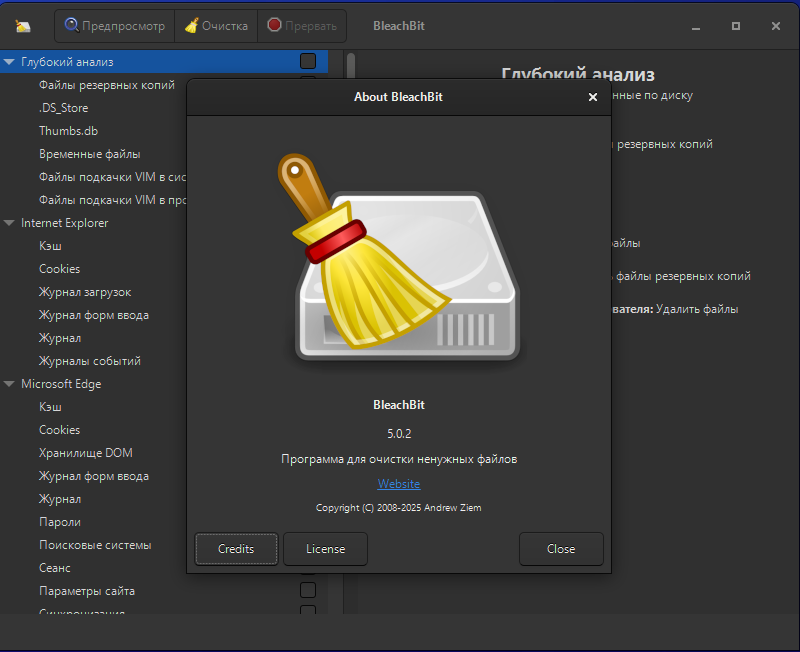Click the Предпросмотр magnifier icon

click(71, 25)
